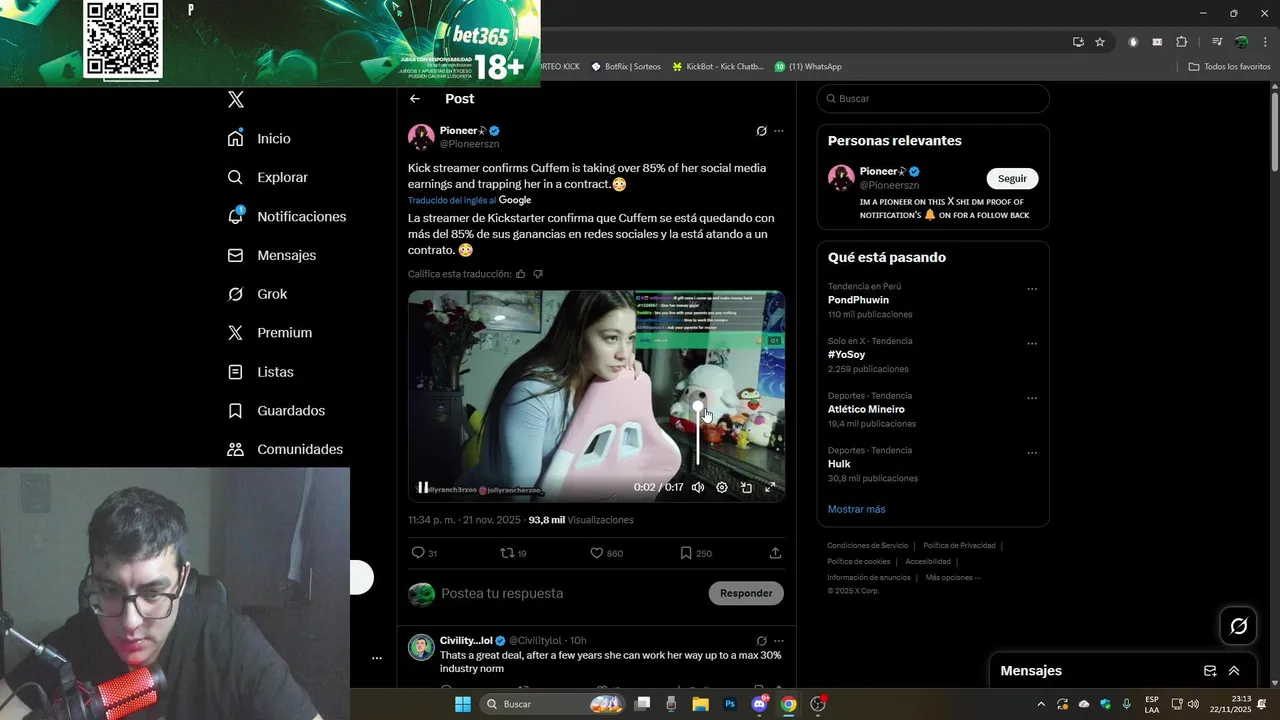Open the BotRix | Sorteos bookmark
Image resolution: width=1280 pixels, height=720 pixels.
(x=626, y=66)
